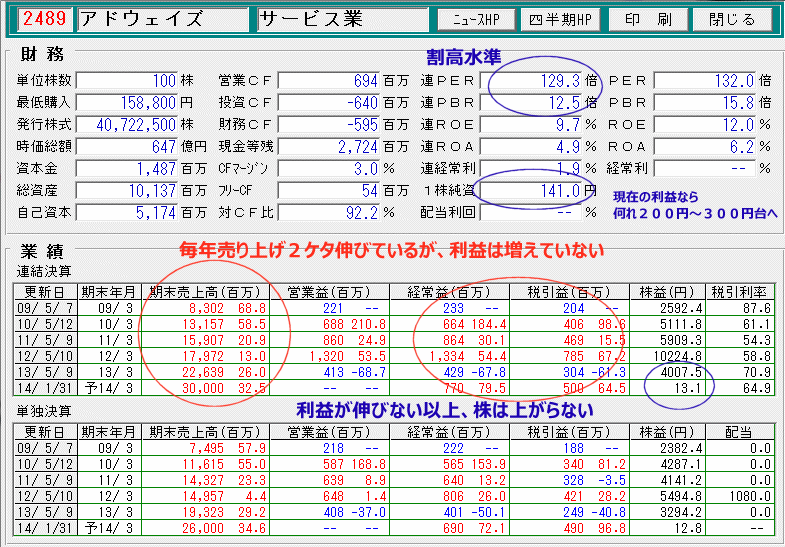Click standalone 配当 column header
Viewport: 785px width, 547px height.
[x=739, y=432]
